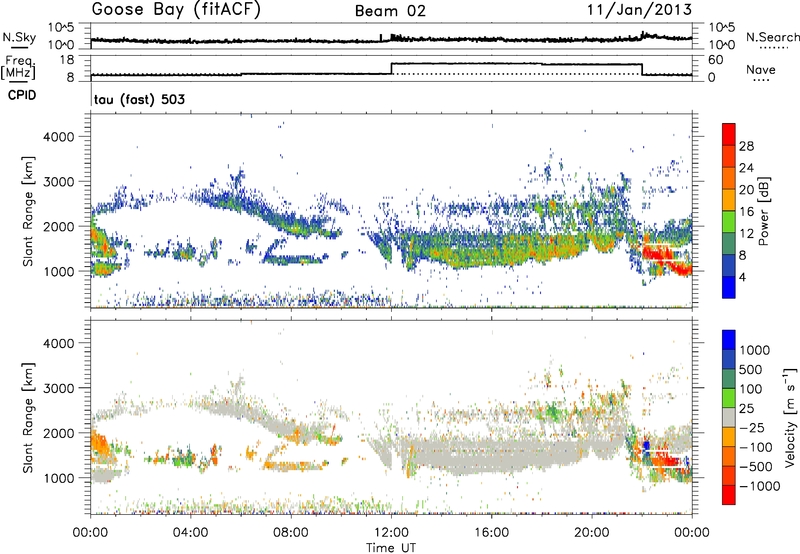Select the gray Velocity segment between 25 and -25
The image size is (800, 554).
pos(729,417)
